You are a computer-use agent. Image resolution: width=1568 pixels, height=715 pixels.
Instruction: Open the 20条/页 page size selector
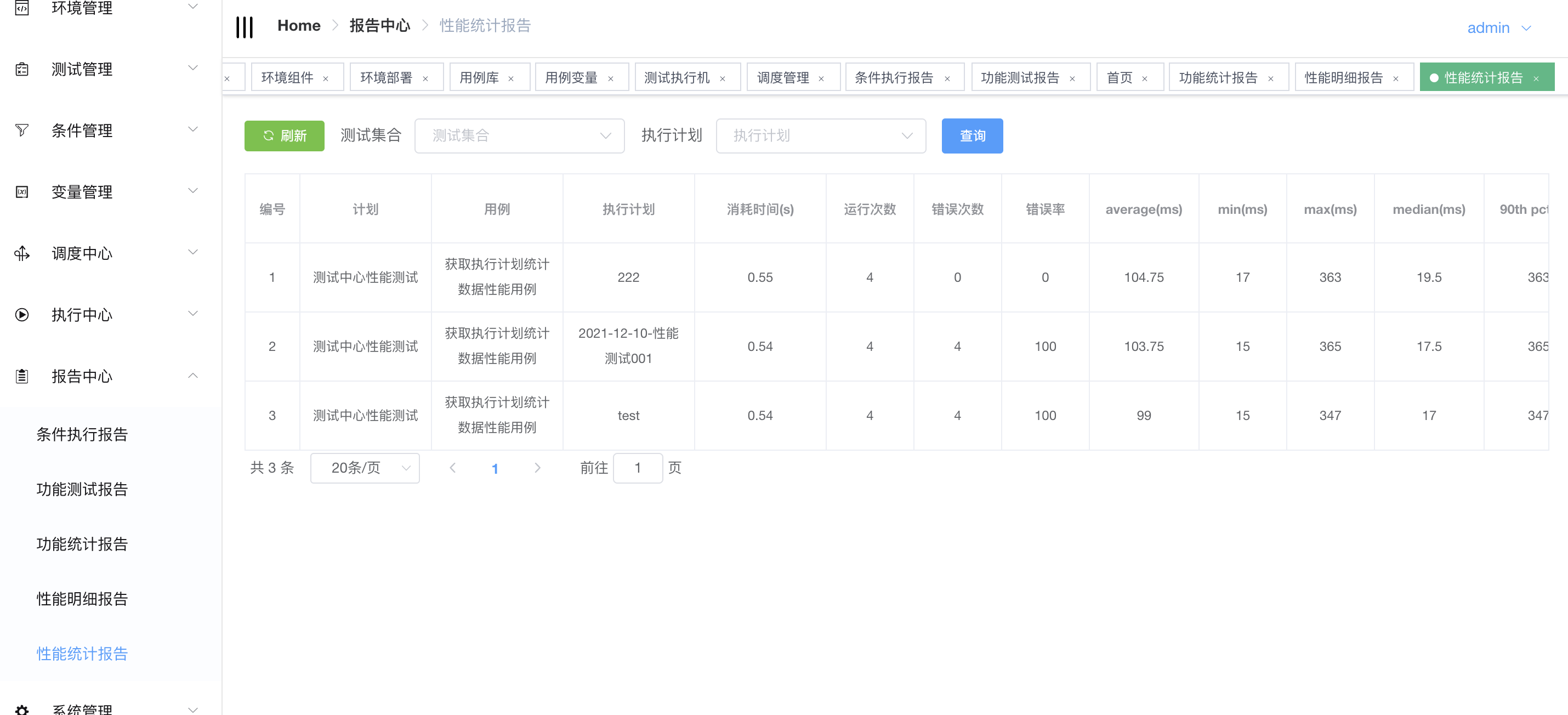click(x=365, y=468)
